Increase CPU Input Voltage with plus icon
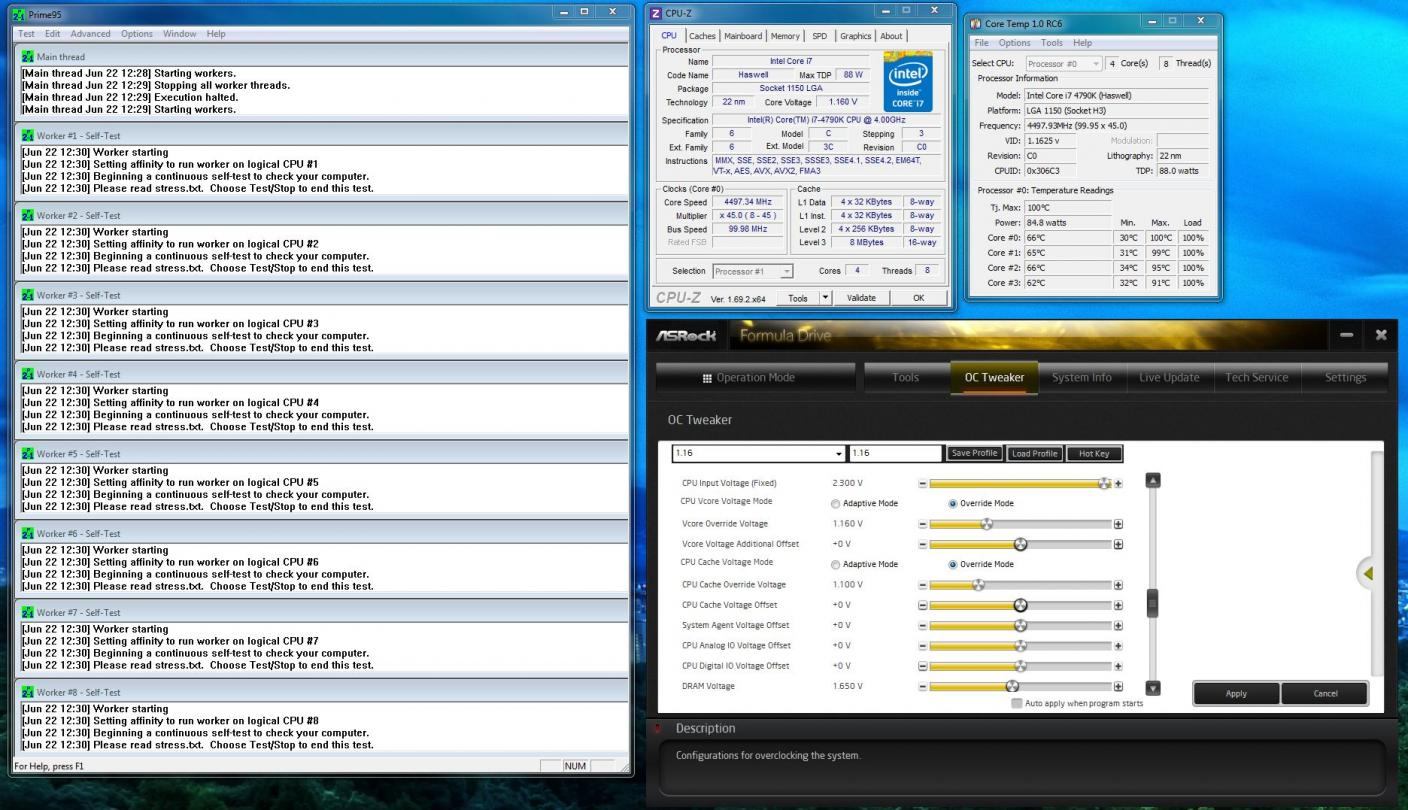 (x=1118, y=483)
